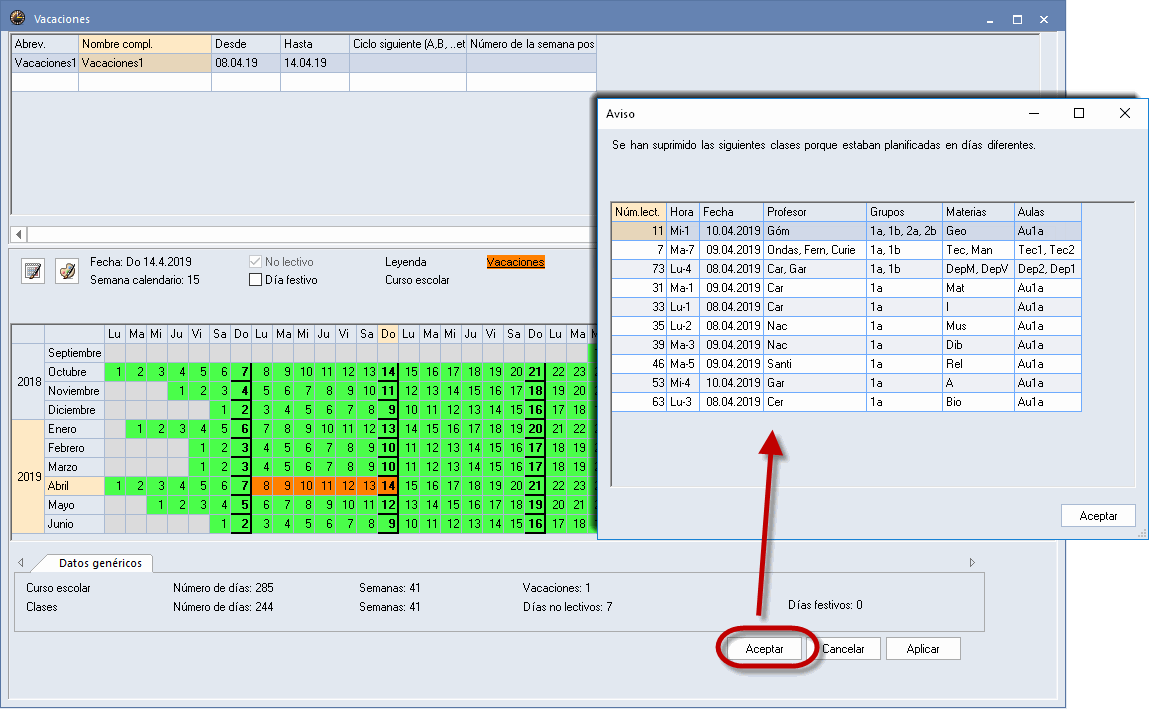The image size is (1149, 709).
Task: Select Abril month row label
Action: coord(75,486)
